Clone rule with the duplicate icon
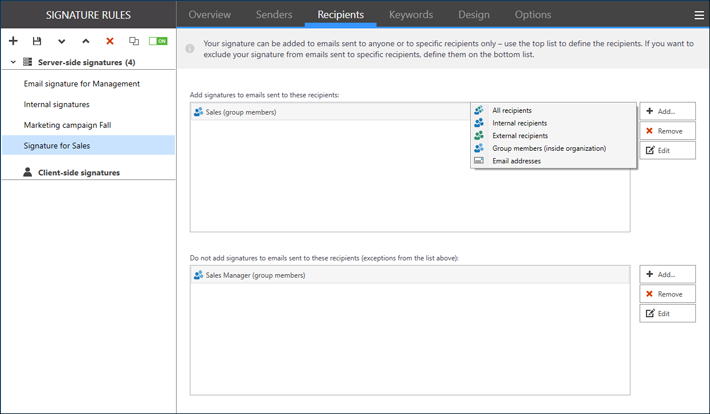710x414 pixels. point(134,41)
